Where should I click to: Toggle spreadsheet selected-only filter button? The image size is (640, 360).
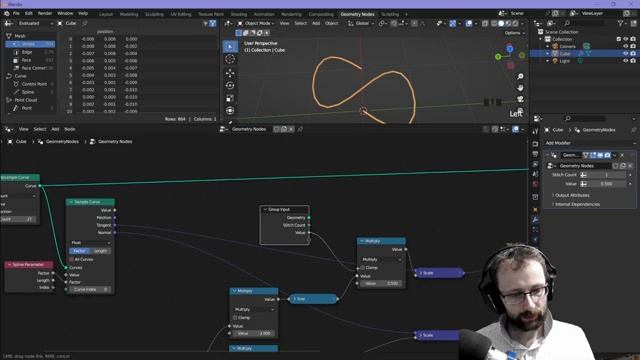(x=213, y=24)
